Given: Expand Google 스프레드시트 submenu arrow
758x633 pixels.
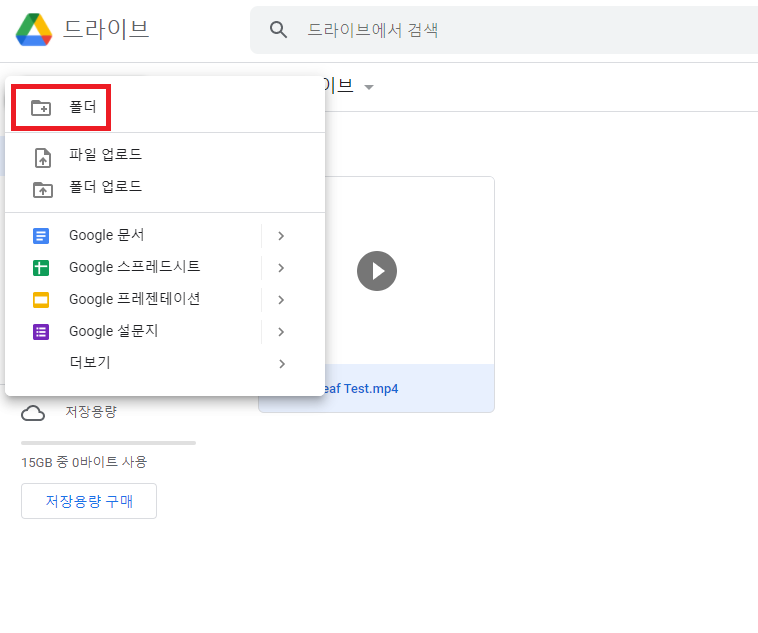Looking at the screenshot, I should 281,268.
